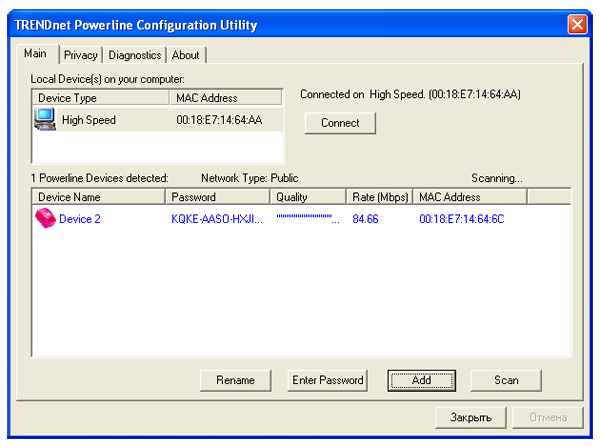Switch to the Main tab
The image size is (600, 447).
pyautogui.click(x=35, y=54)
